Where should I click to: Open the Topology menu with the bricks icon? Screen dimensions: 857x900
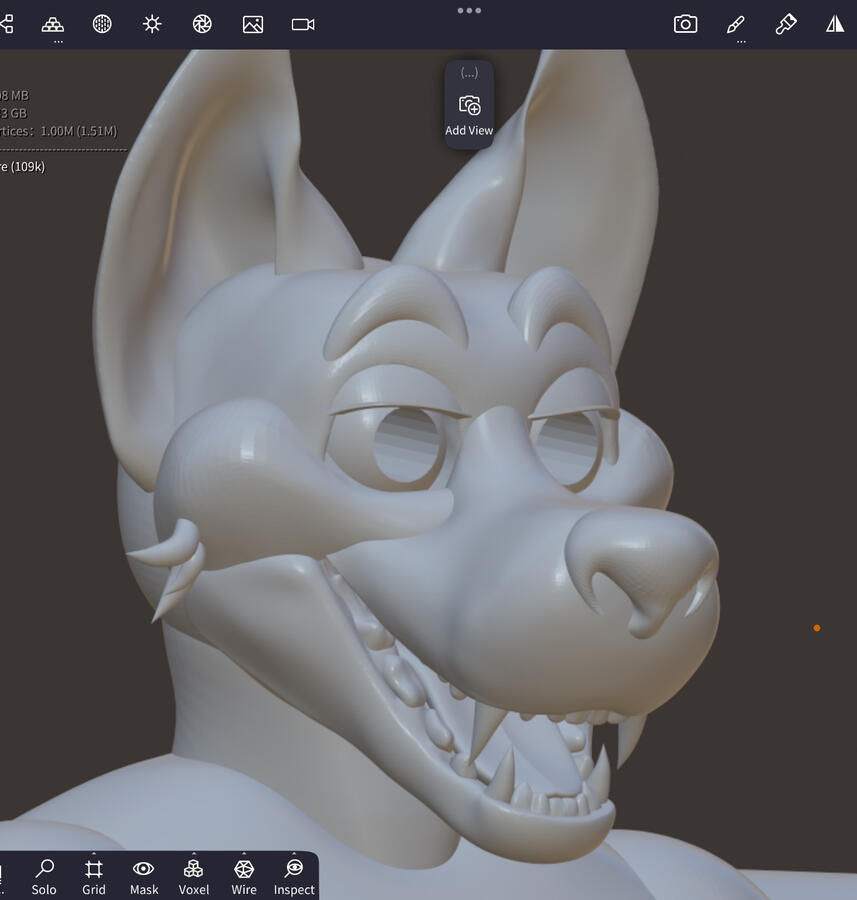point(52,24)
